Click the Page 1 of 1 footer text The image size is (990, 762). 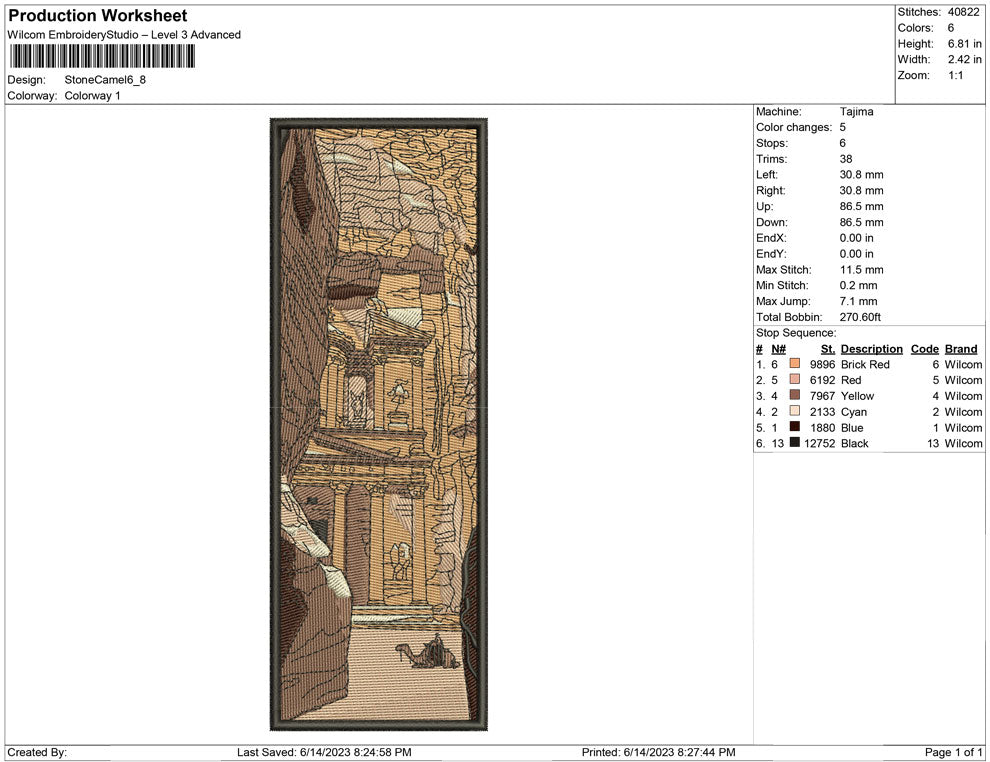(953, 752)
